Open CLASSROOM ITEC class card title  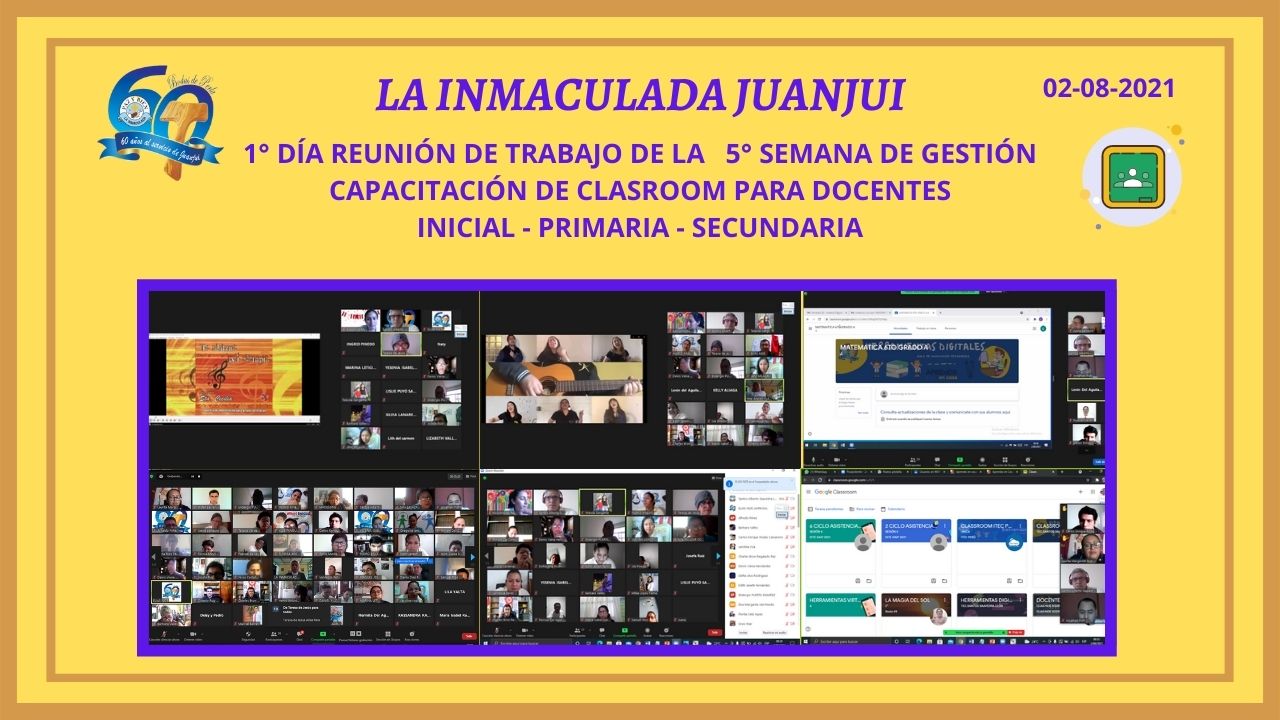986,526
